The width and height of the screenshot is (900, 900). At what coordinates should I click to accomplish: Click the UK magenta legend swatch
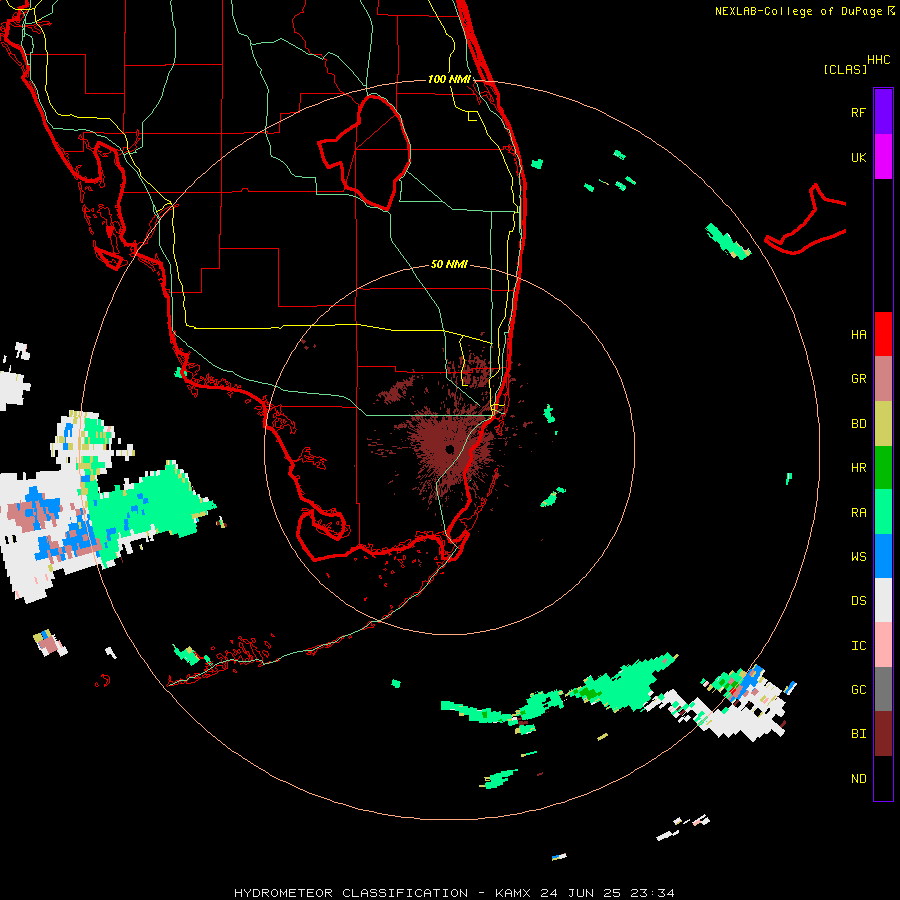point(883,157)
